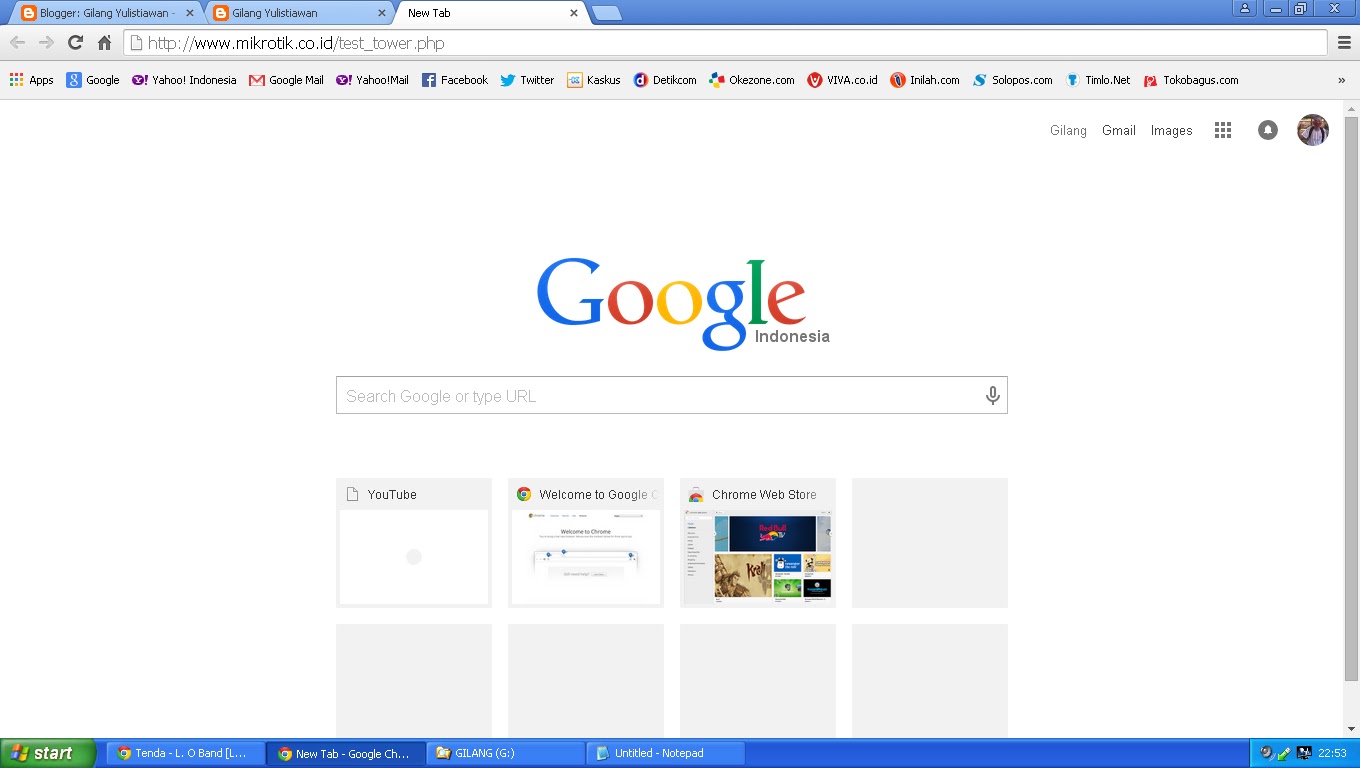Open the Google apps grid
The width and height of the screenshot is (1360, 768).
tap(1222, 130)
